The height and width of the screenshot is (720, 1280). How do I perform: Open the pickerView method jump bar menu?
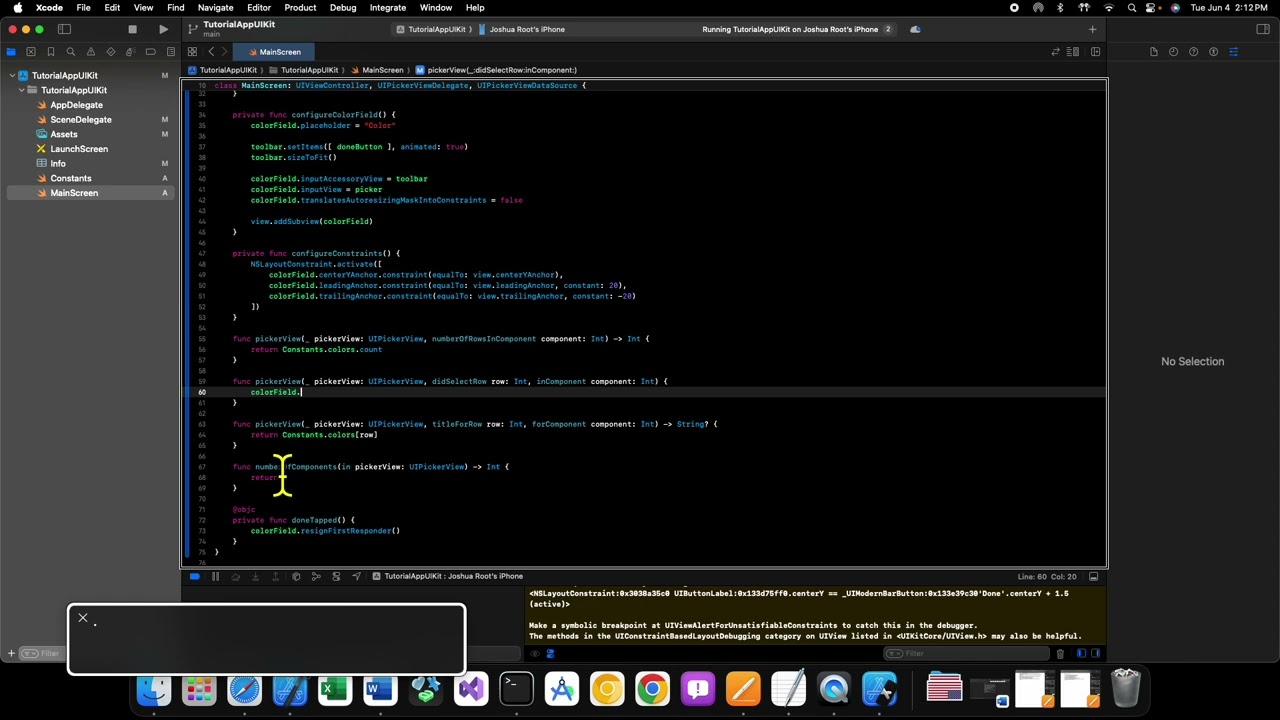tap(496, 70)
